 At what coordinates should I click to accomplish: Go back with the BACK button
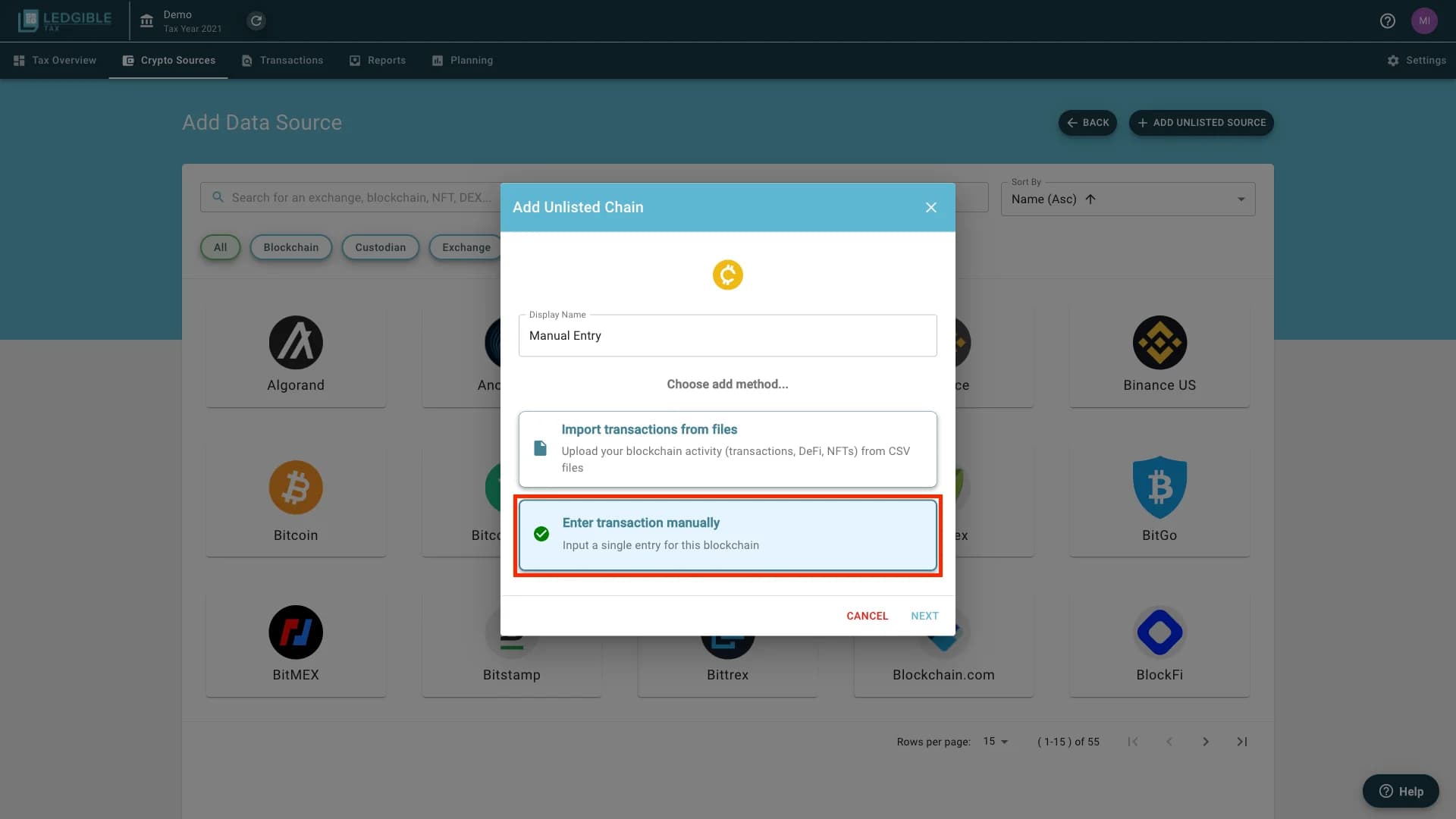1087,122
